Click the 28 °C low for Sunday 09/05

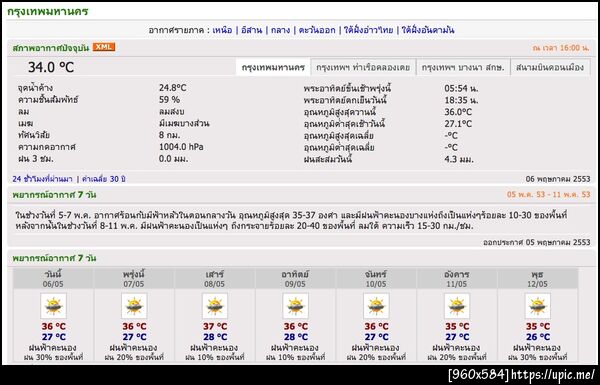point(295,337)
